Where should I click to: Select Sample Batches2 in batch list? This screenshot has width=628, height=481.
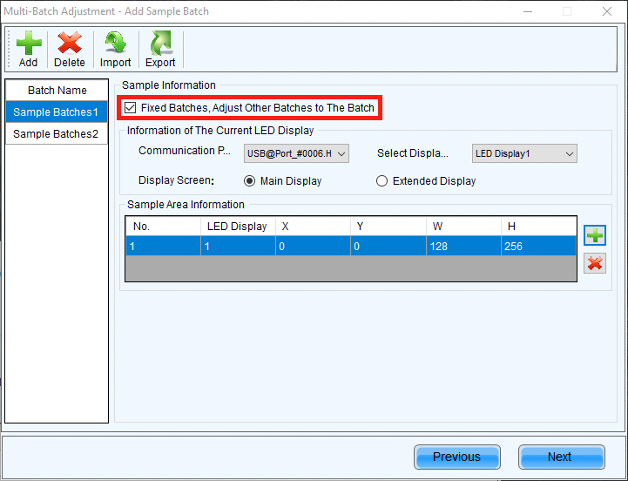click(x=56, y=134)
